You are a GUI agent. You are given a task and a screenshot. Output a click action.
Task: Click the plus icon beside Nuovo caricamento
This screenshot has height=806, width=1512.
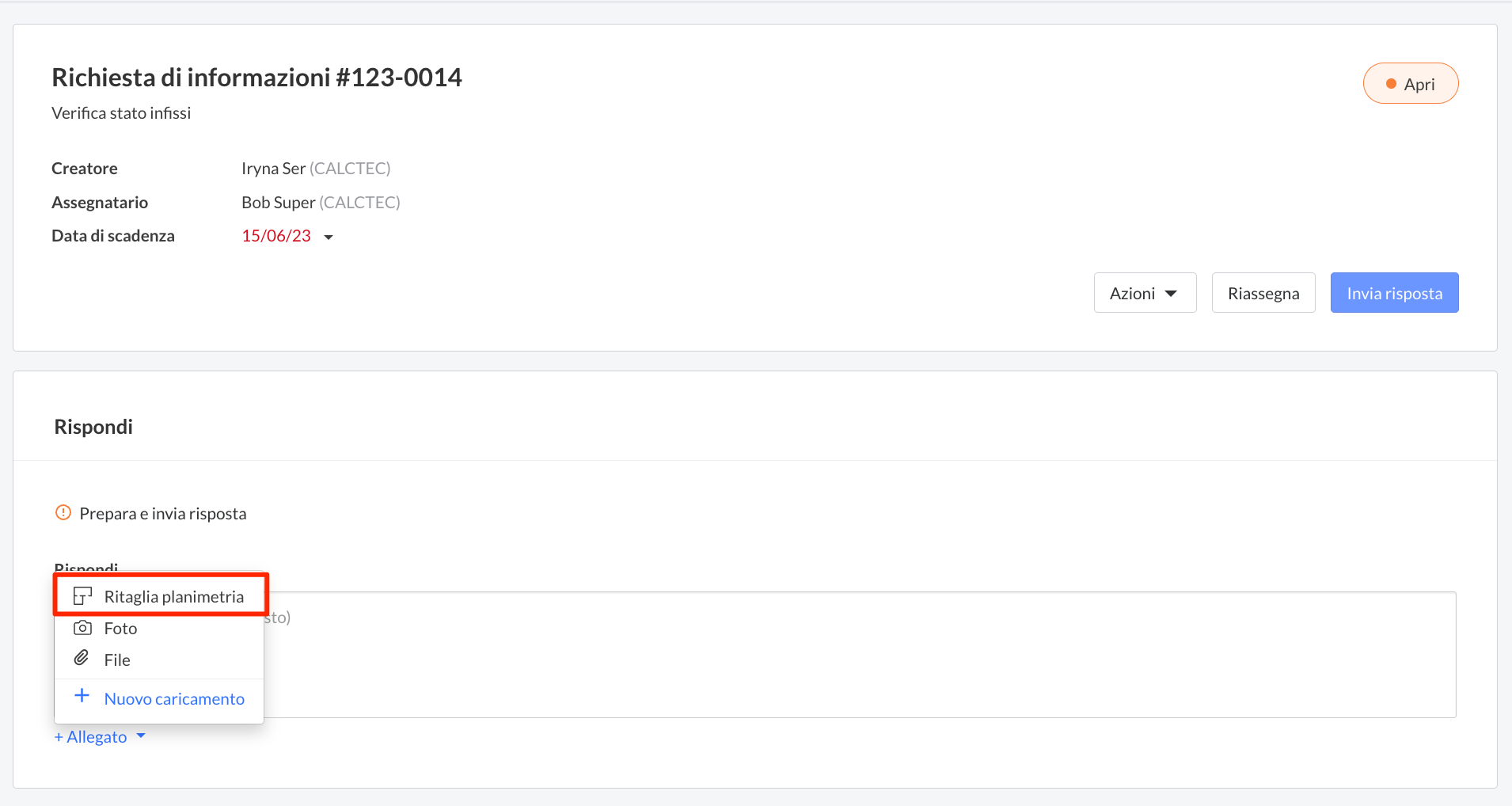[82, 696]
